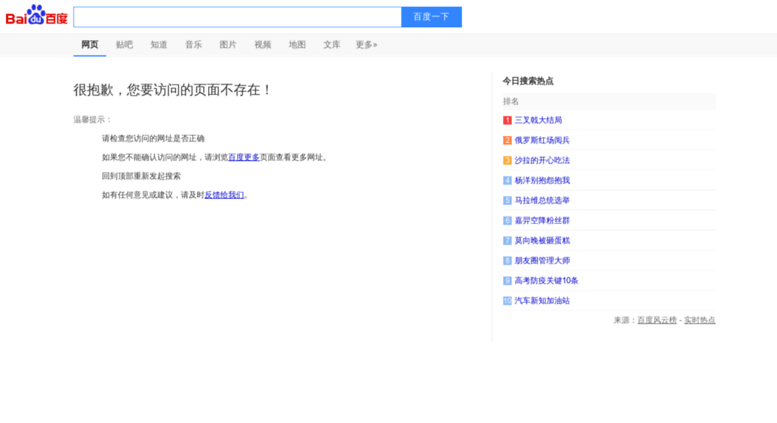
Task: Open the 文库 tab
Action: click(332, 45)
